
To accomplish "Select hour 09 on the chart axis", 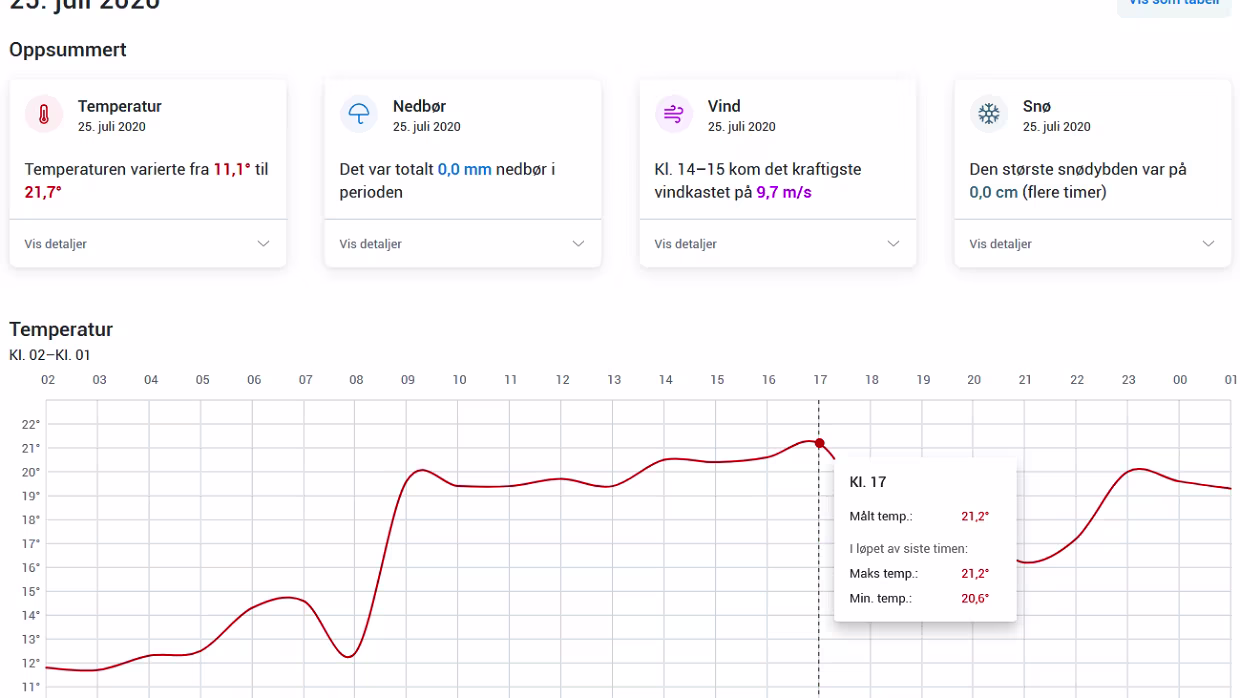I will point(408,380).
